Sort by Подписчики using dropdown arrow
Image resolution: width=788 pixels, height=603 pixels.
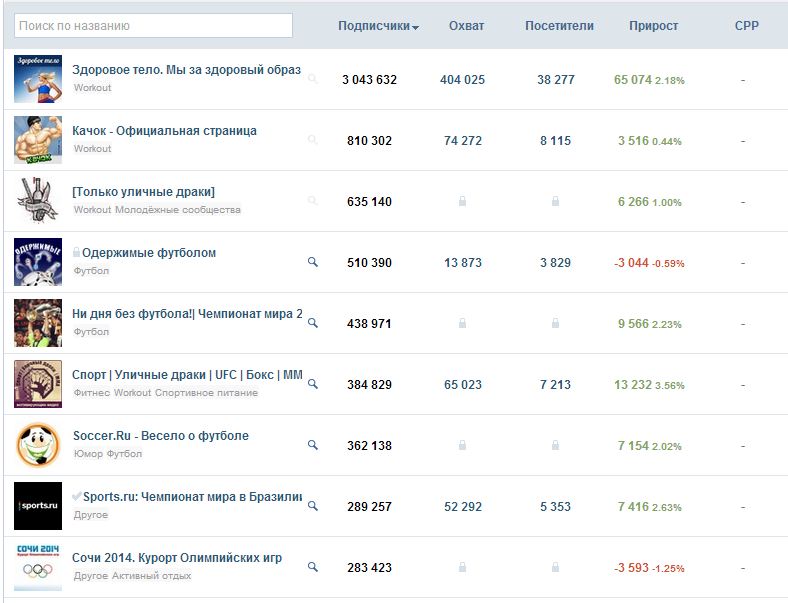click(415, 28)
